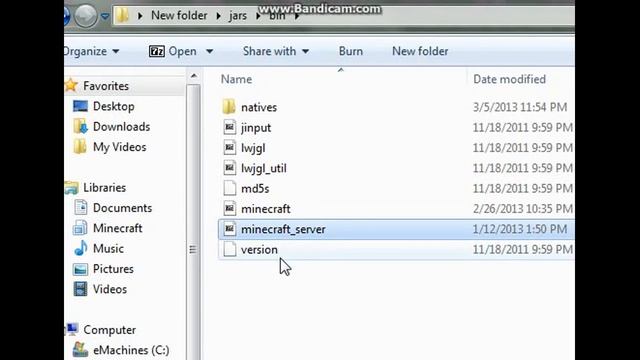Open the Organize dropdown menu
Viewport: 640px width, 360px height.
pos(91,51)
